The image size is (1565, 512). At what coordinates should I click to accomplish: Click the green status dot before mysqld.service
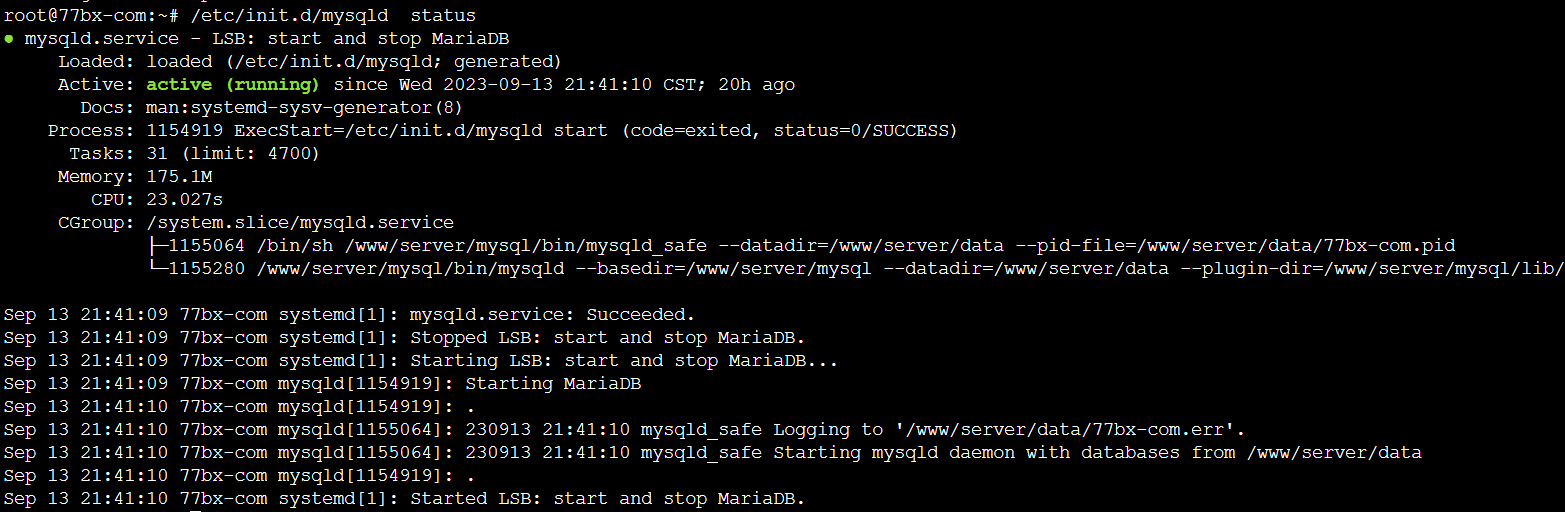tap(9, 39)
